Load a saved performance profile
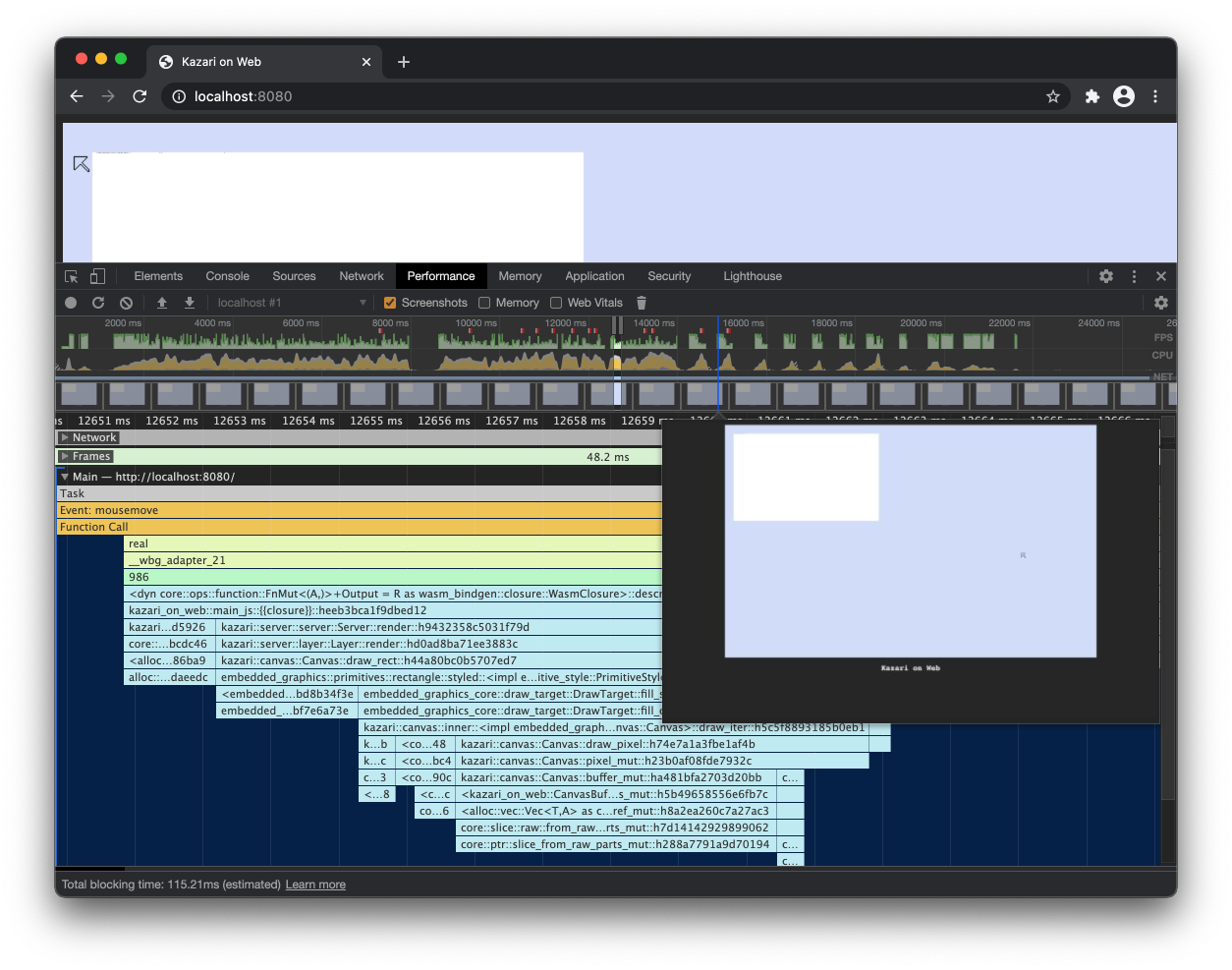Viewport: 1232px width, 970px height. click(162, 303)
